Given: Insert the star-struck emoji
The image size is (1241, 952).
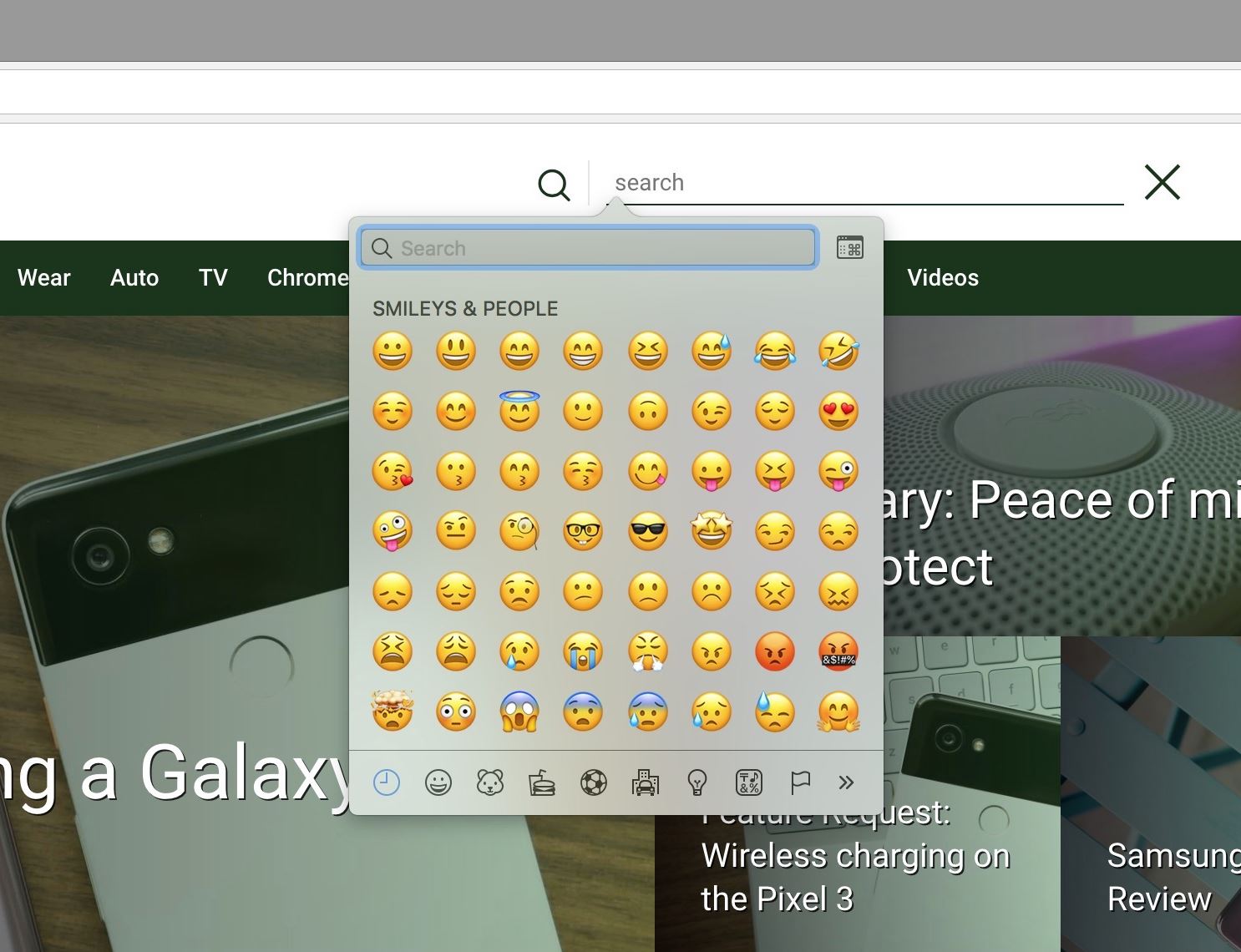Looking at the screenshot, I should [x=712, y=531].
